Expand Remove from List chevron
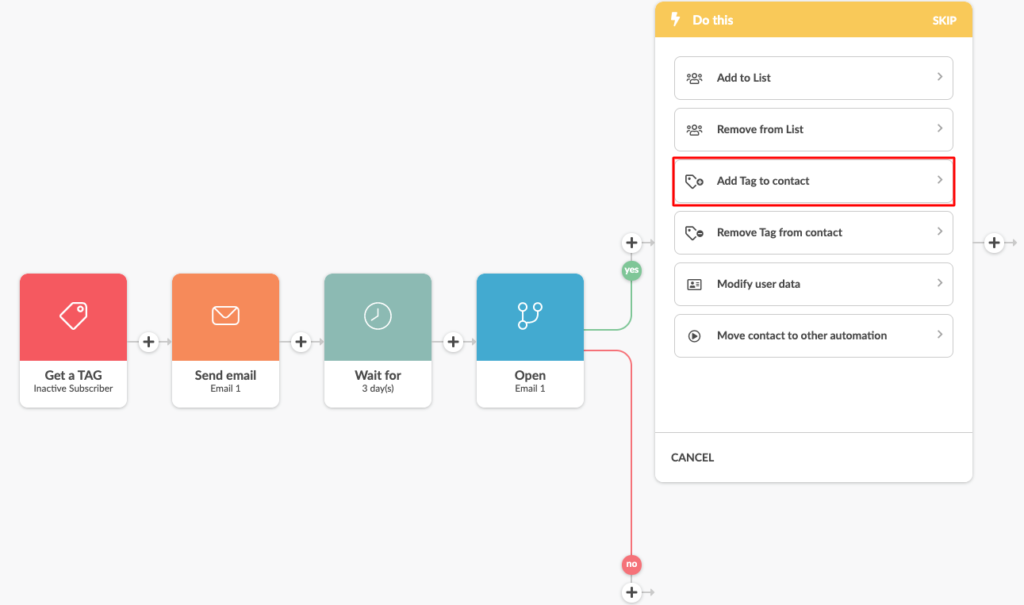1024x605 pixels. tap(940, 129)
